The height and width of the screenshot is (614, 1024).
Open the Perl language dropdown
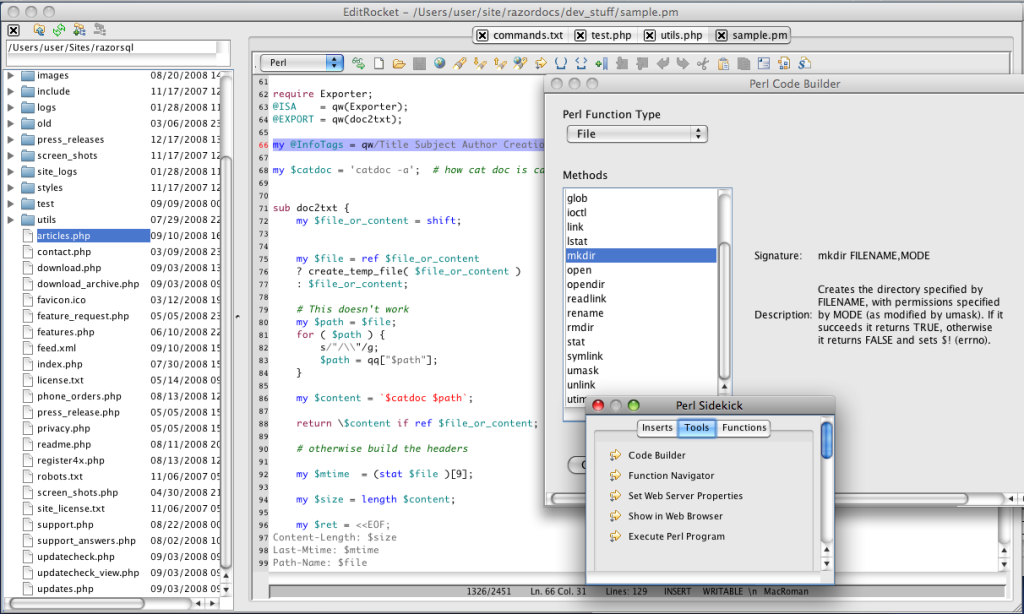pos(302,63)
